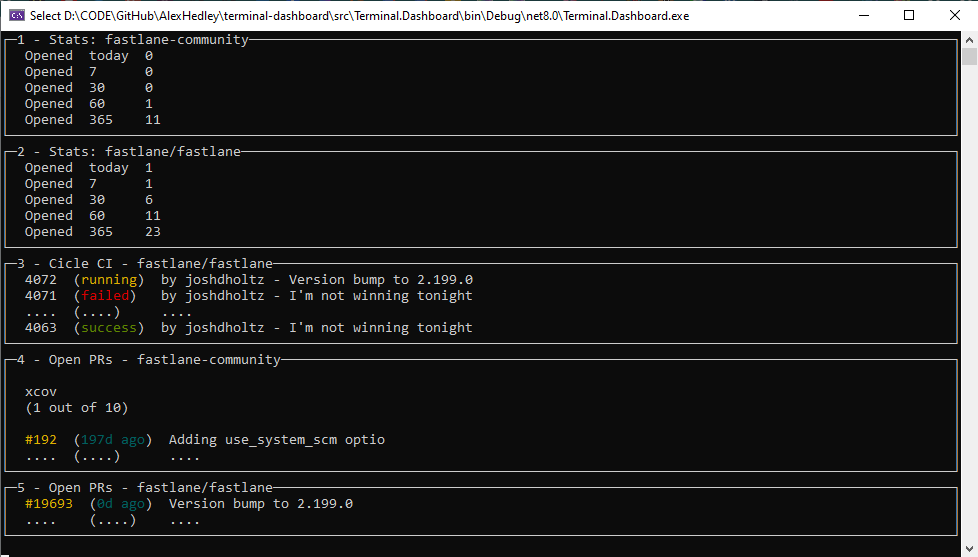Close the Terminal.Dashboard window
The height and width of the screenshot is (557, 978).
click(x=955, y=16)
